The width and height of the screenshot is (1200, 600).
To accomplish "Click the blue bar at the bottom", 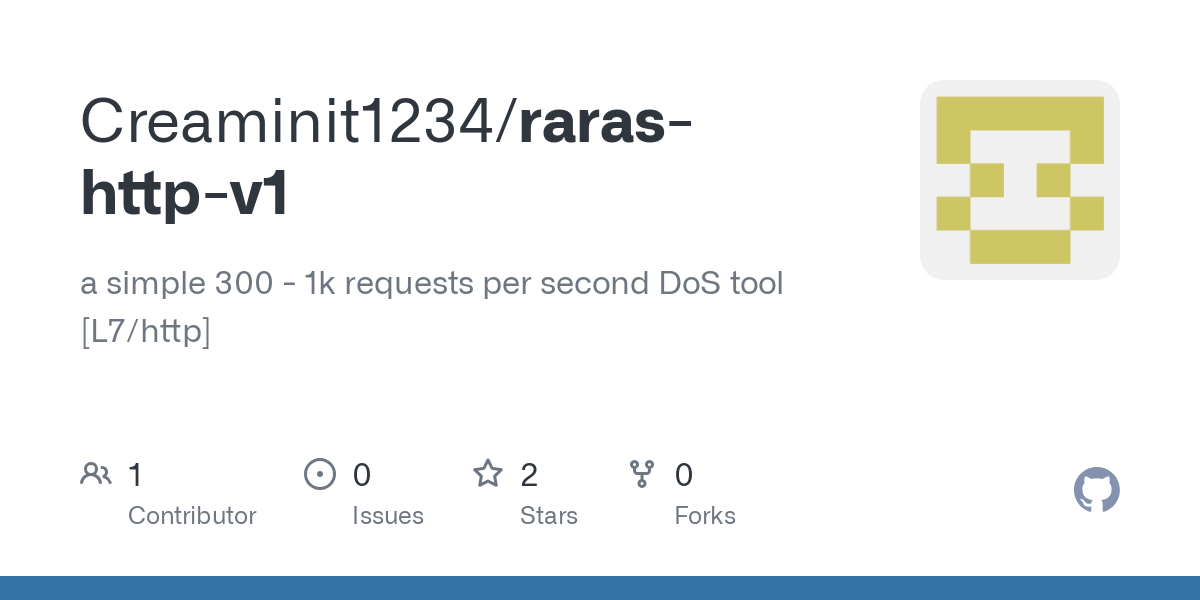I will coord(600,588).
